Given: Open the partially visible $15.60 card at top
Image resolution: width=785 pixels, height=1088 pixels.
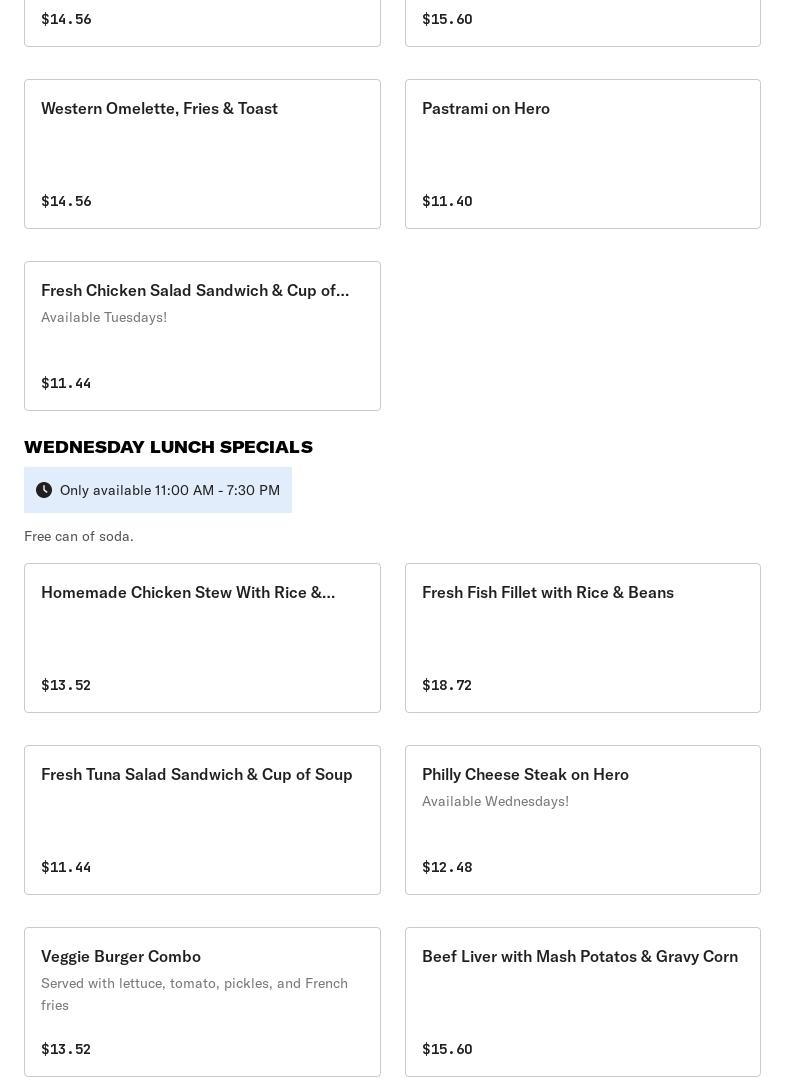Looking at the screenshot, I should click(x=583, y=23).
